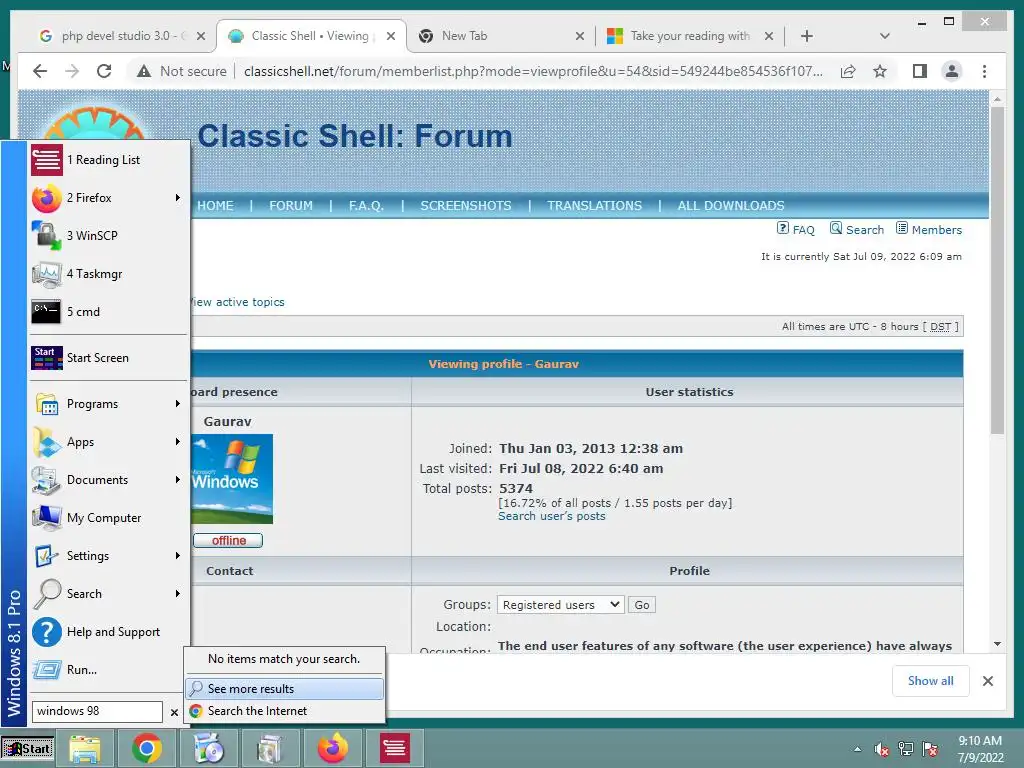Open ALL DOWNLOADS page
The width and height of the screenshot is (1024, 768).
point(731,206)
